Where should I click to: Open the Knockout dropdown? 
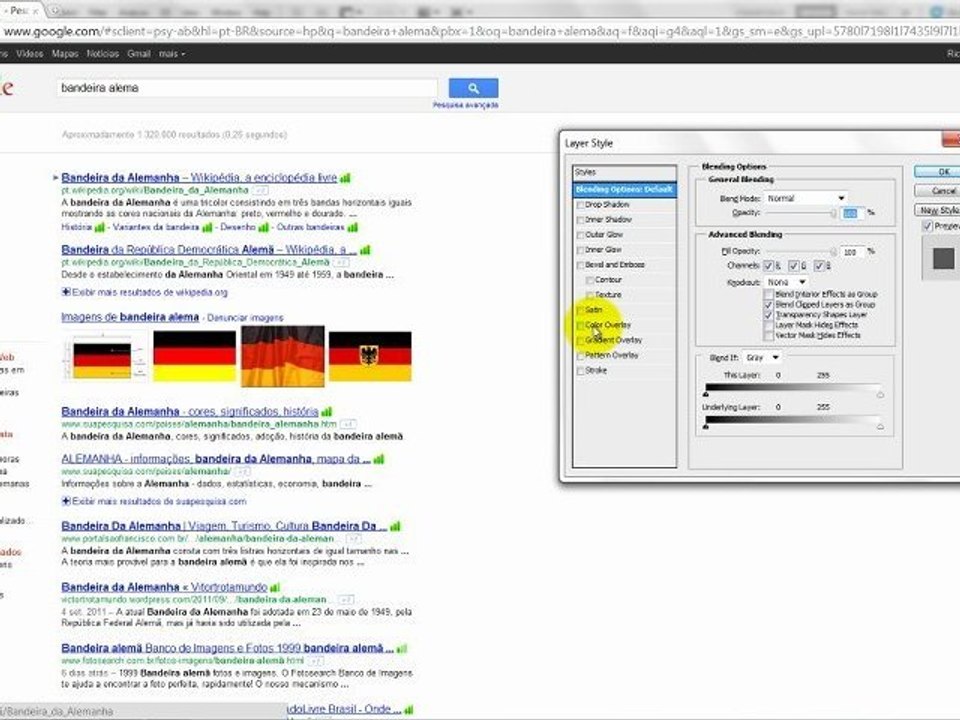pyautogui.click(x=786, y=282)
